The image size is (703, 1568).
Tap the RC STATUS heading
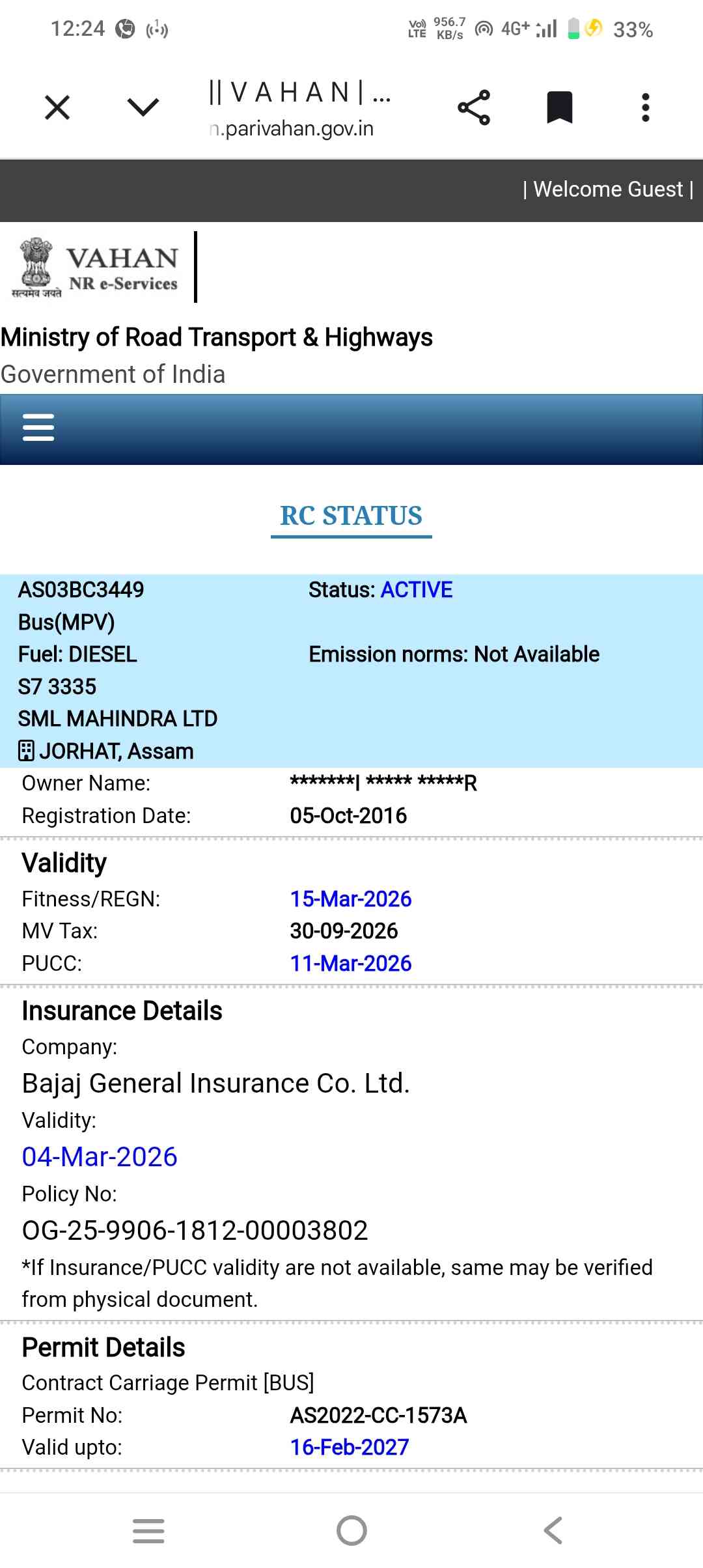click(351, 516)
